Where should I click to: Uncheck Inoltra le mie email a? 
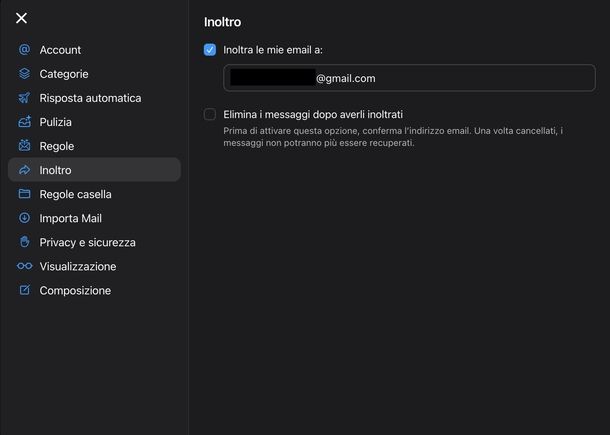click(x=210, y=50)
